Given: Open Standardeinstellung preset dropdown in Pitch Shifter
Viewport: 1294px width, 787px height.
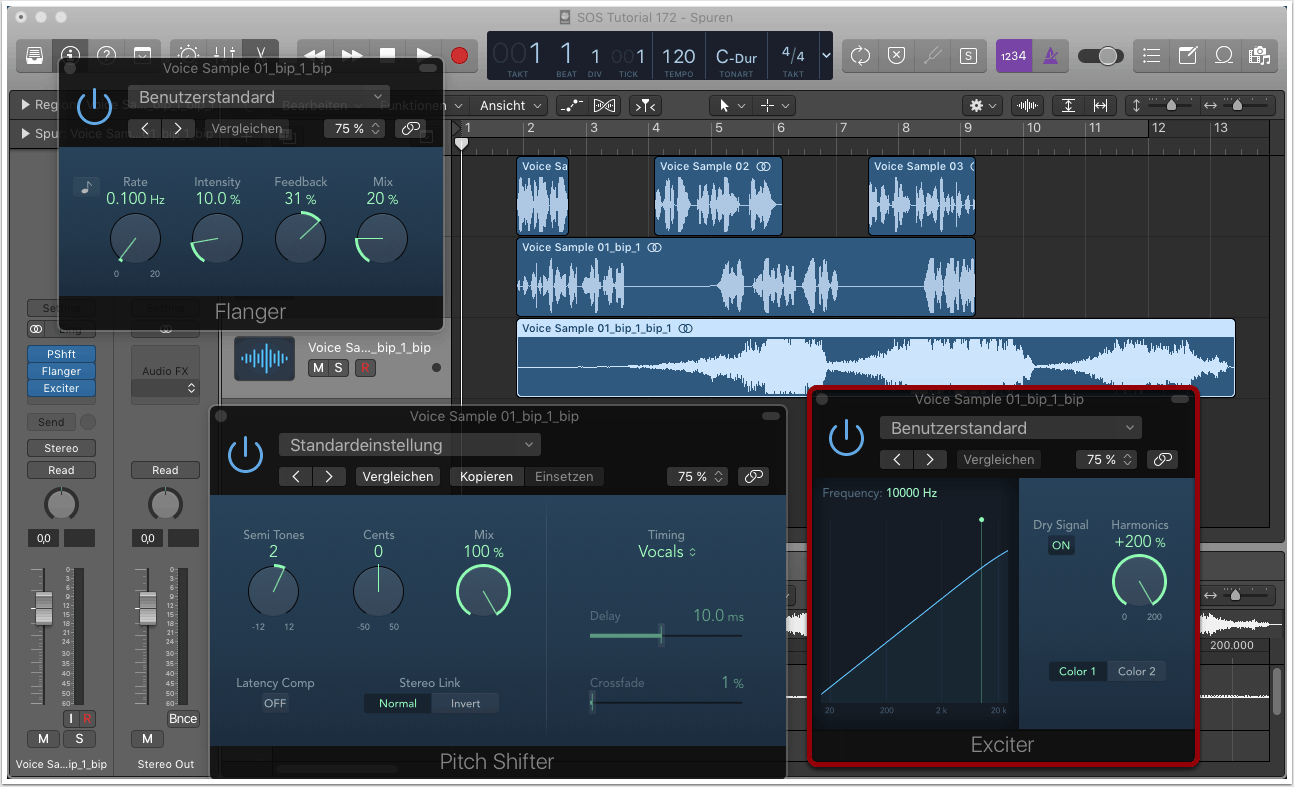Looking at the screenshot, I should tap(409, 445).
